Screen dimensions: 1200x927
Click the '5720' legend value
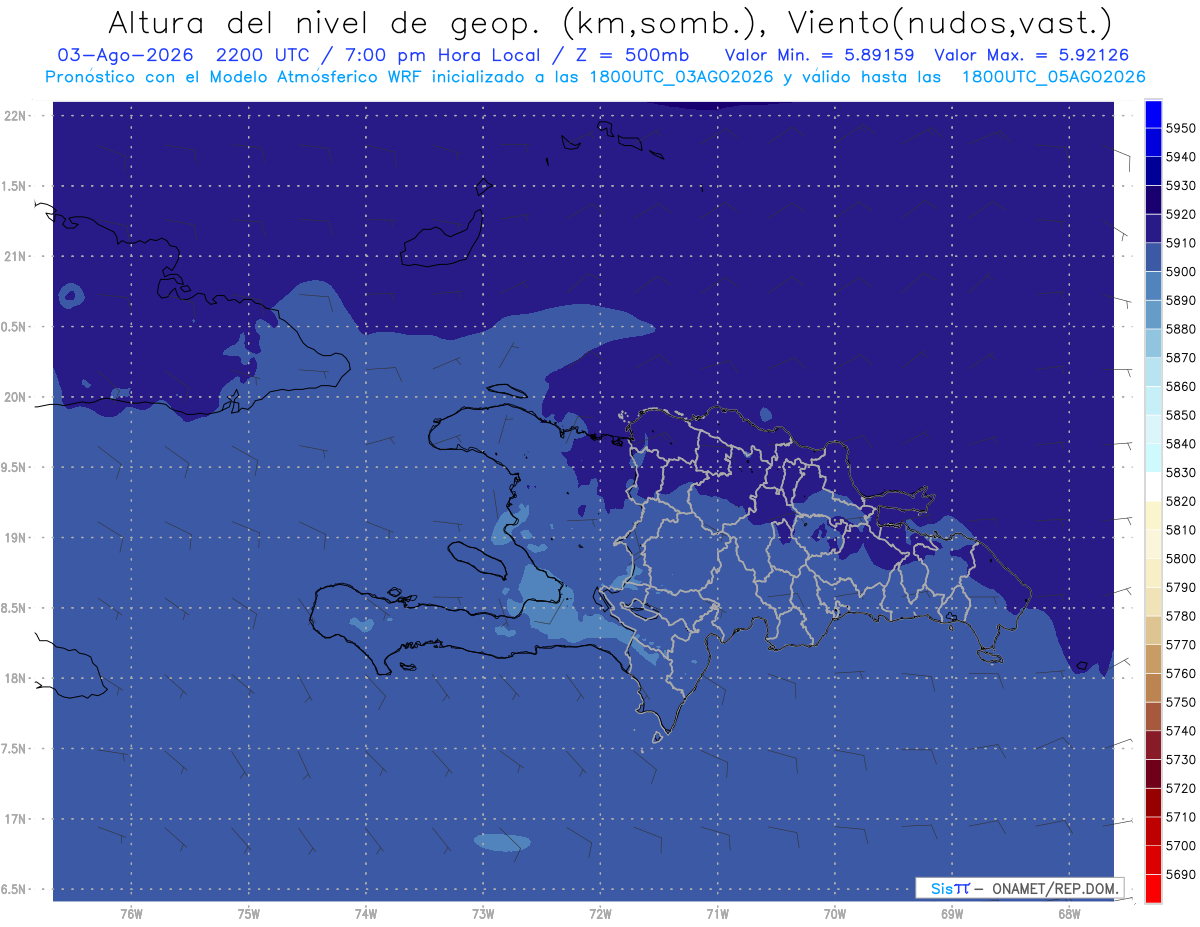(x=1181, y=788)
